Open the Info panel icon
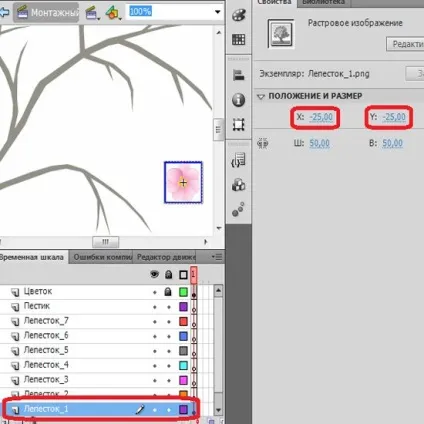The image size is (424, 424). tap(239, 100)
